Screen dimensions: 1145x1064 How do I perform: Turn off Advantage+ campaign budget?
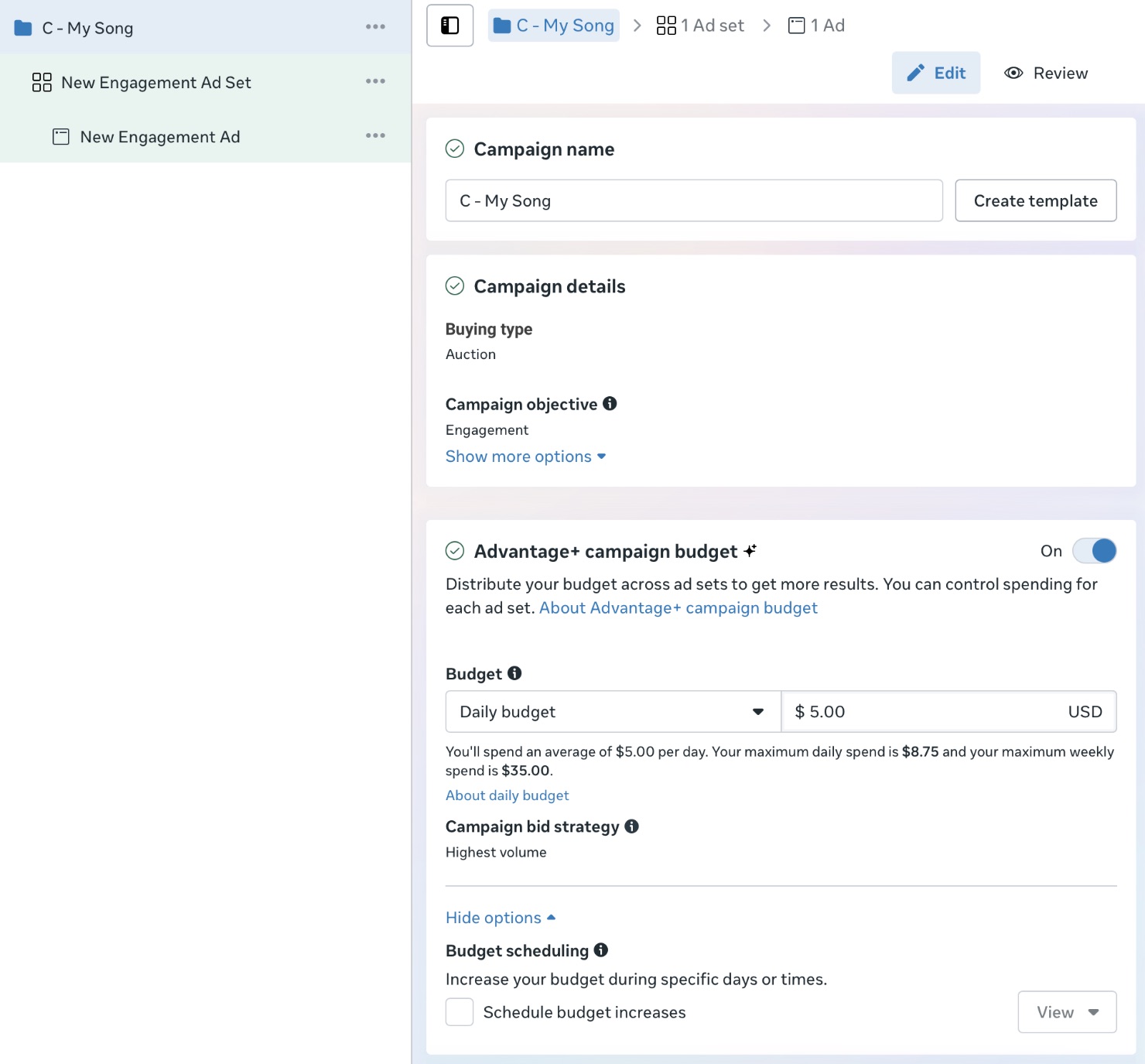[x=1094, y=550]
